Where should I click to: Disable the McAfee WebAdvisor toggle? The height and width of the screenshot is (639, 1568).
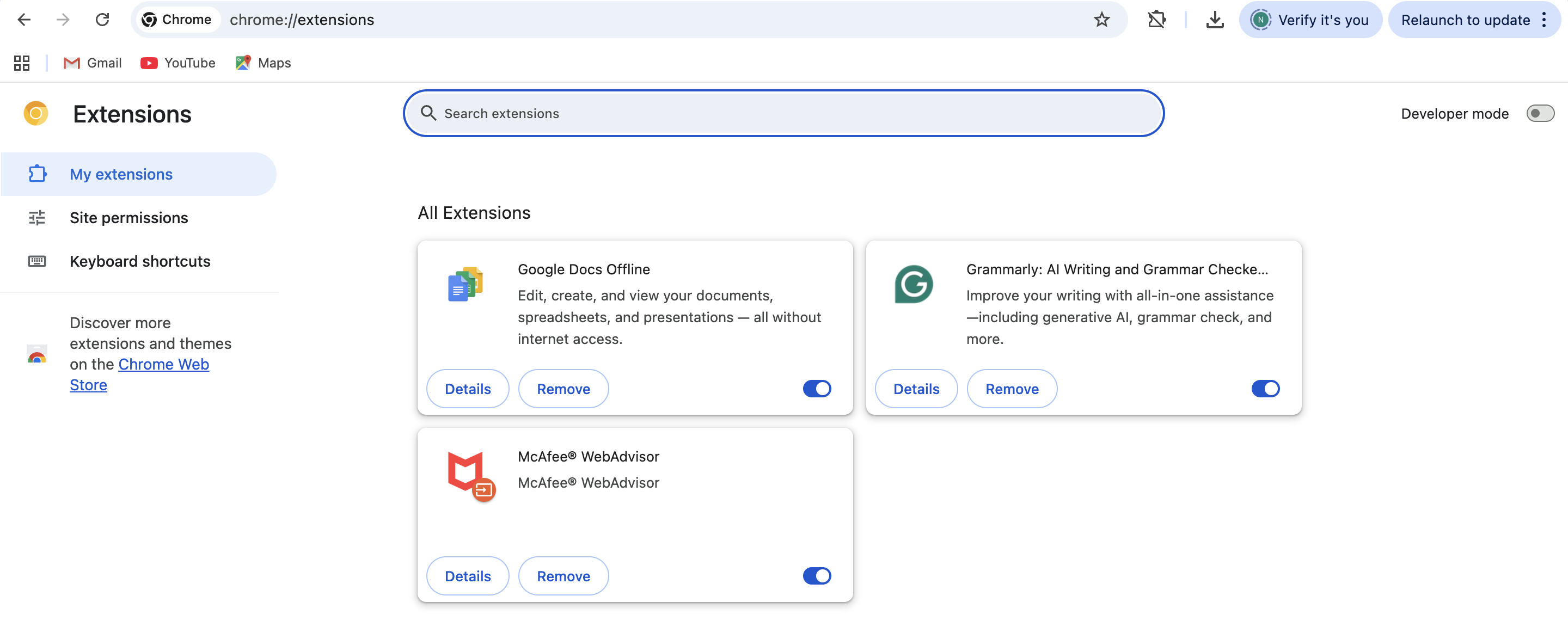816,576
